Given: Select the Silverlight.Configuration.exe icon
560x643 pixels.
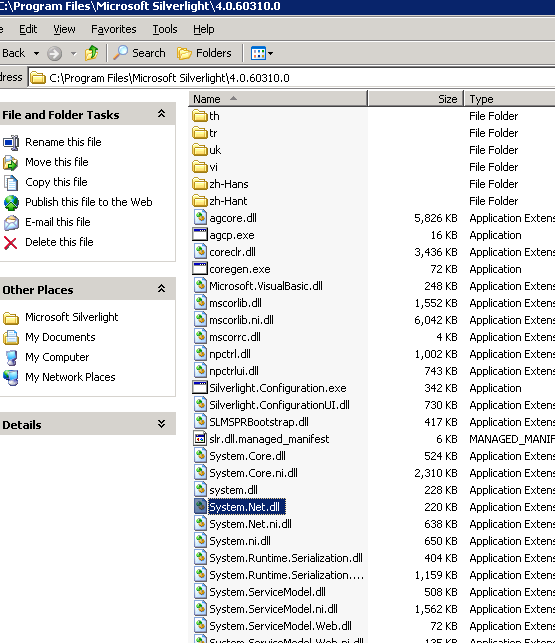Looking at the screenshot, I should pos(200,388).
